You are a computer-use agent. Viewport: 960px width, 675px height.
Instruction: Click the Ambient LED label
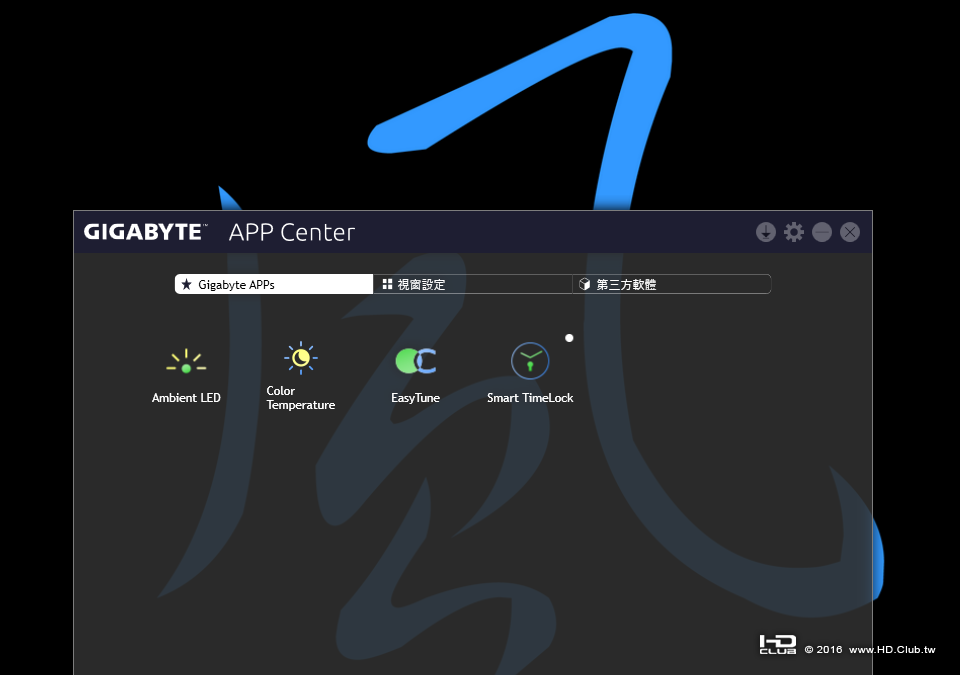(x=186, y=398)
